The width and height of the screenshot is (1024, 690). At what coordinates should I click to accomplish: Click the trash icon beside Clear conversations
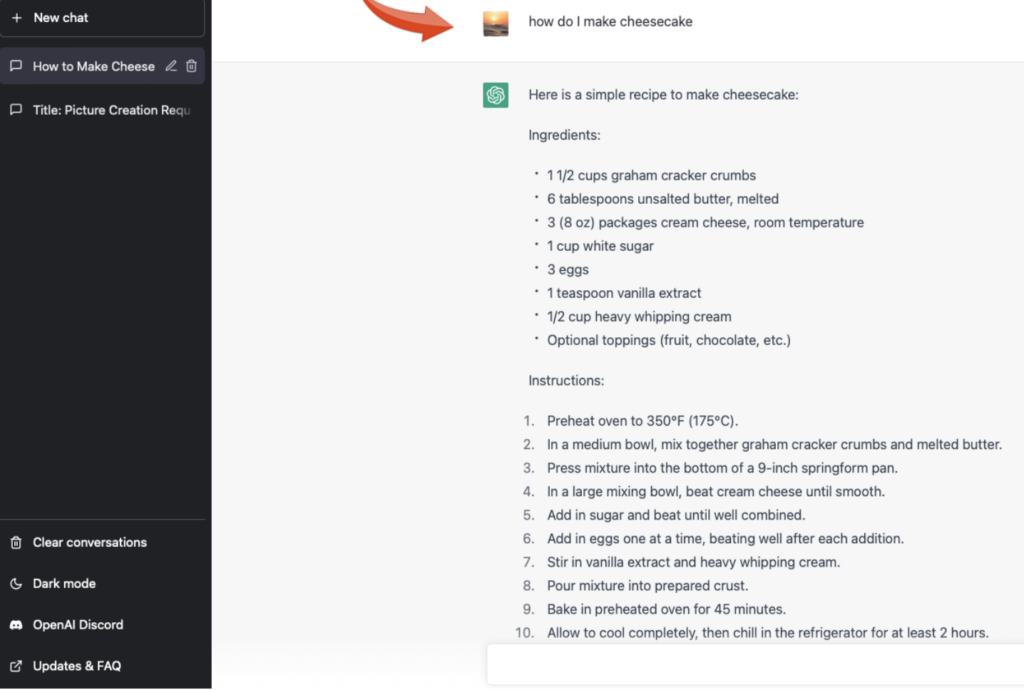coord(16,542)
